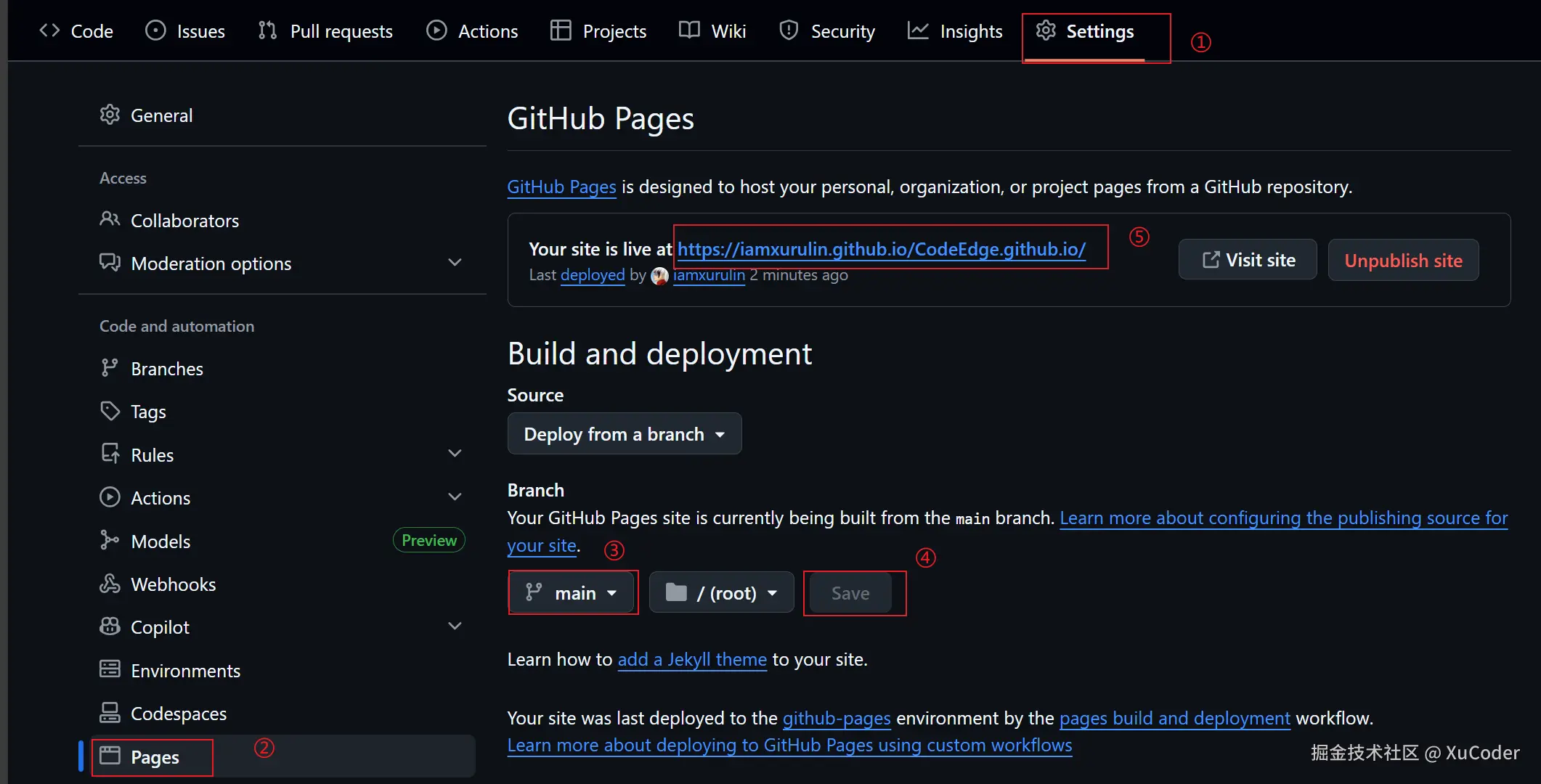The width and height of the screenshot is (1541, 784).
Task: Click the Branches icon in sidebar
Action: click(x=110, y=369)
